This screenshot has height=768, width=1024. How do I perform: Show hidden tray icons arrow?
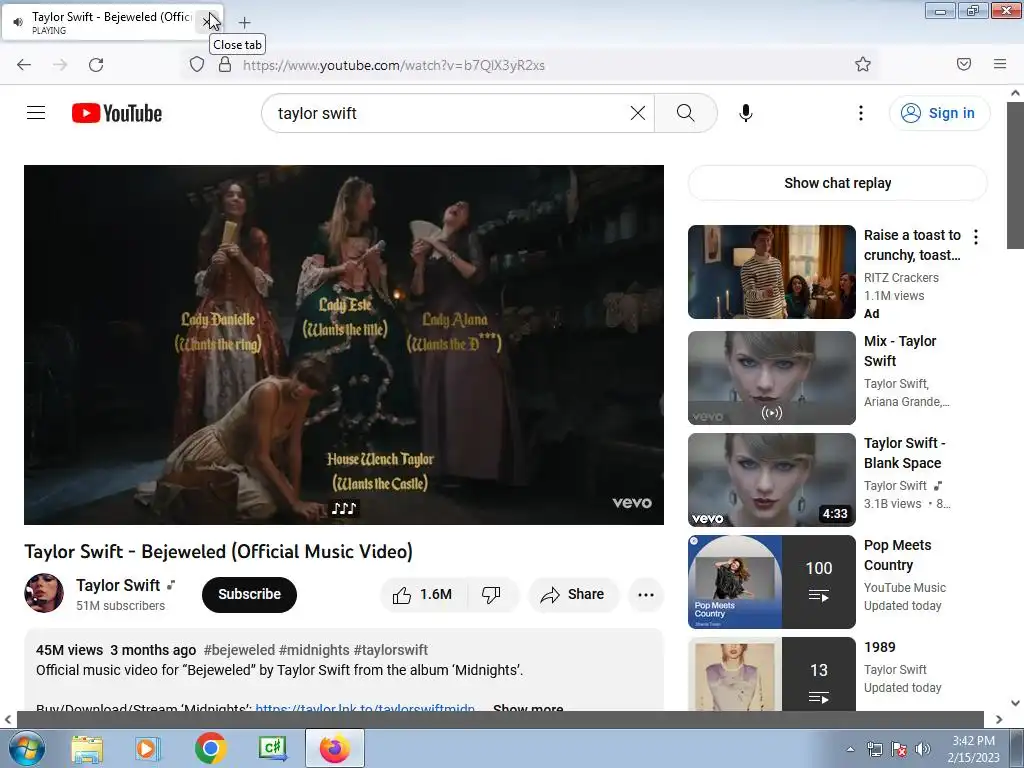pyautogui.click(x=850, y=749)
